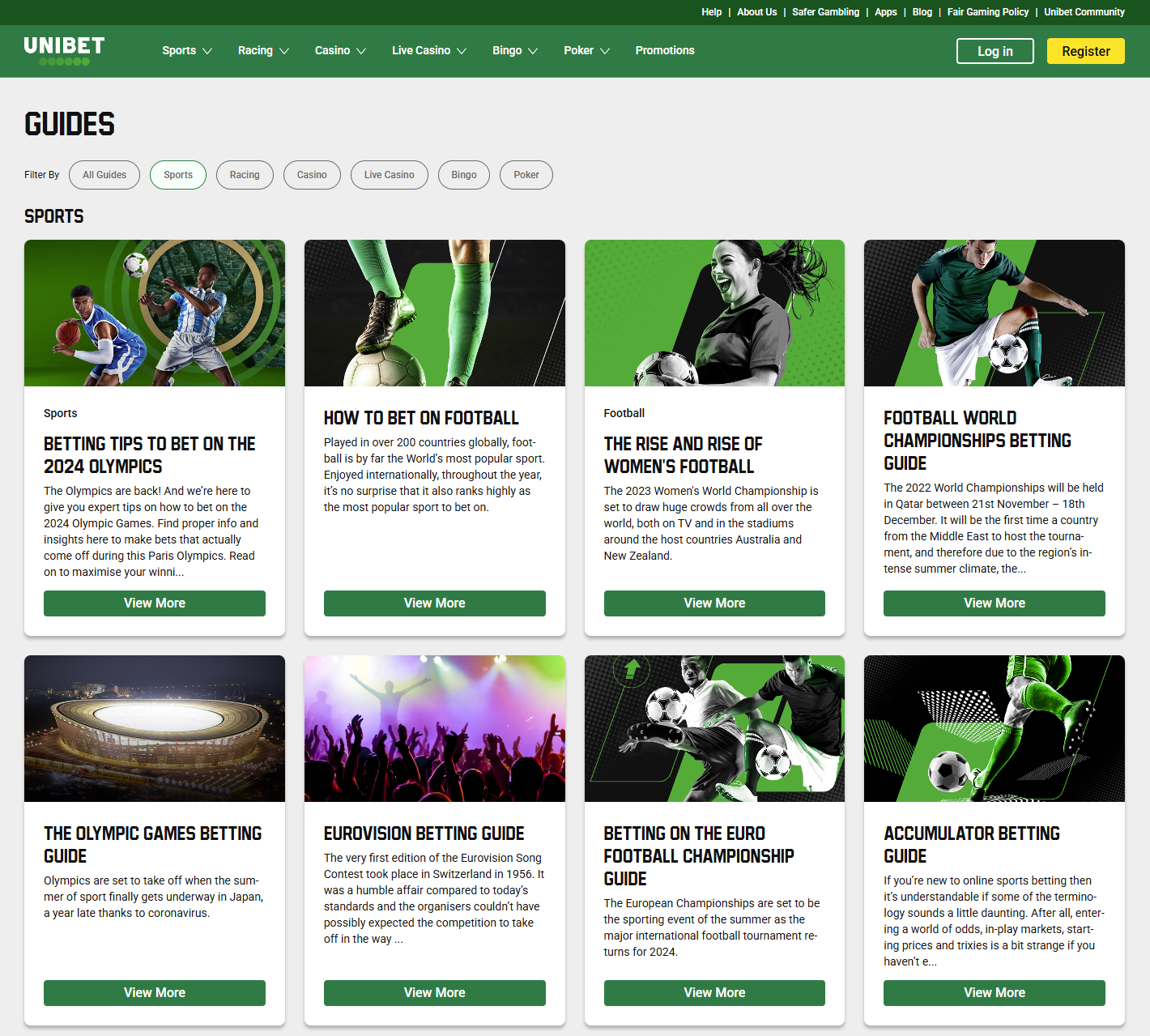Open the Accumulator Betting Guide via View More
This screenshot has height=1036, width=1150.
point(994,992)
